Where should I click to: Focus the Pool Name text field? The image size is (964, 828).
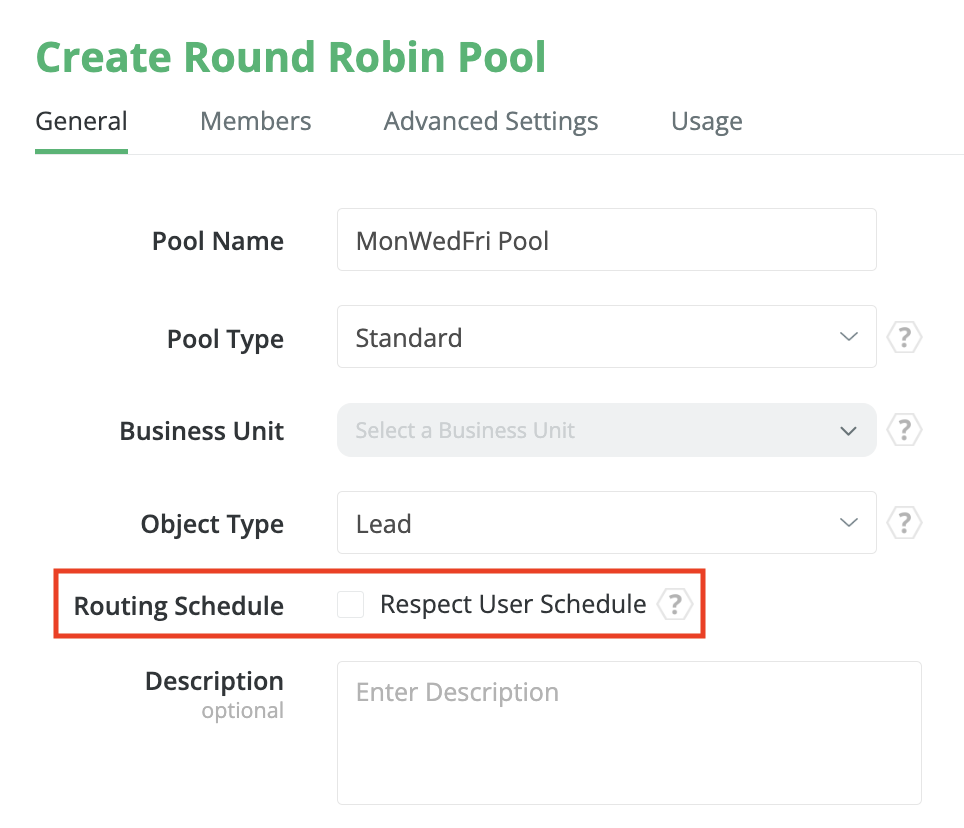click(x=606, y=240)
